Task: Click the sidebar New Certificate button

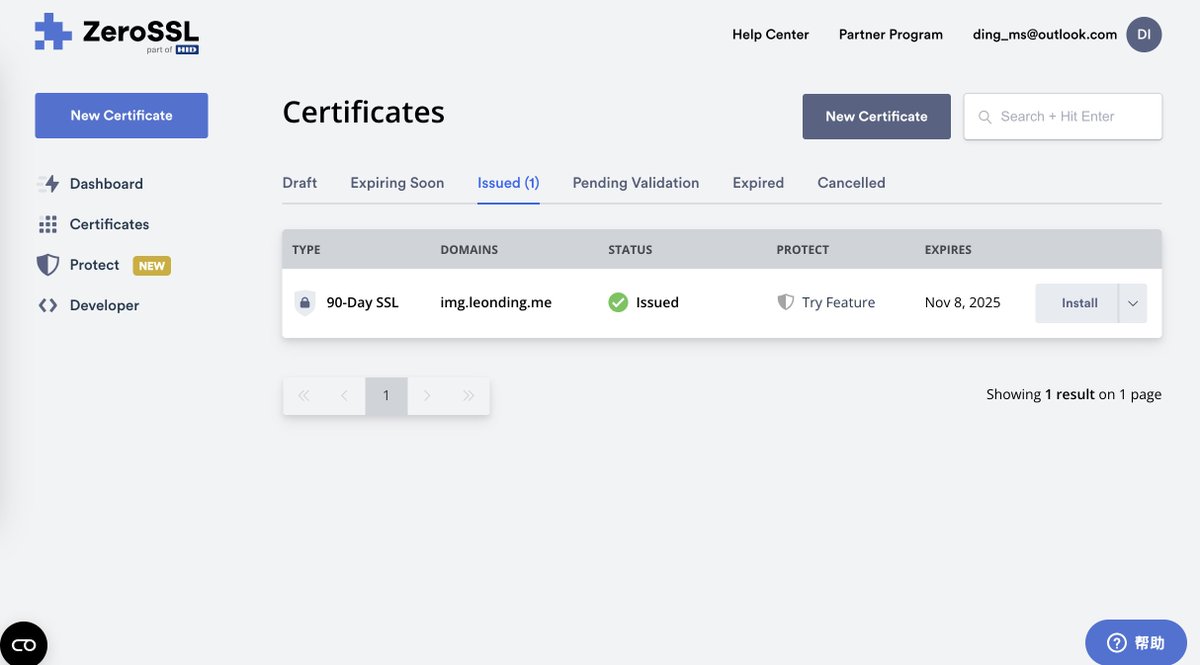Action: (121, 115)
